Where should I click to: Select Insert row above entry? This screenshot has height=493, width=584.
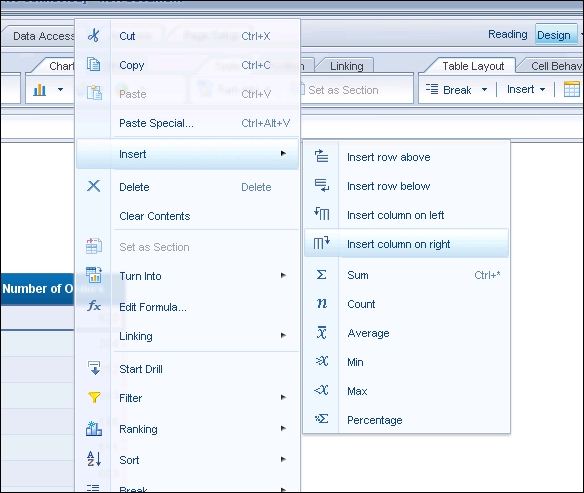click(406, 157)
